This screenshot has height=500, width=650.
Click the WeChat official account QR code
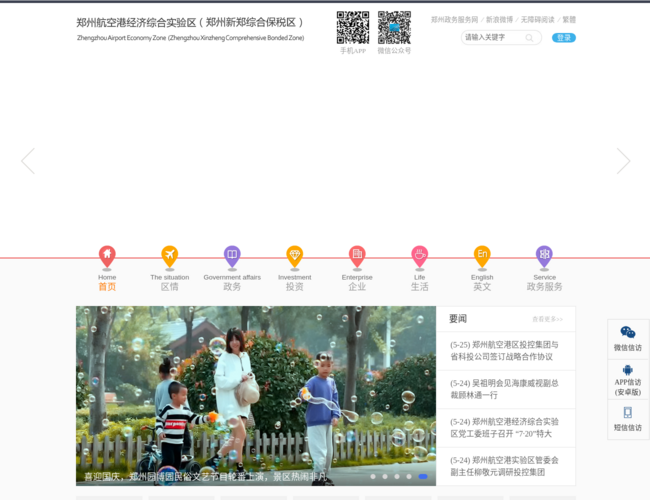394,27
